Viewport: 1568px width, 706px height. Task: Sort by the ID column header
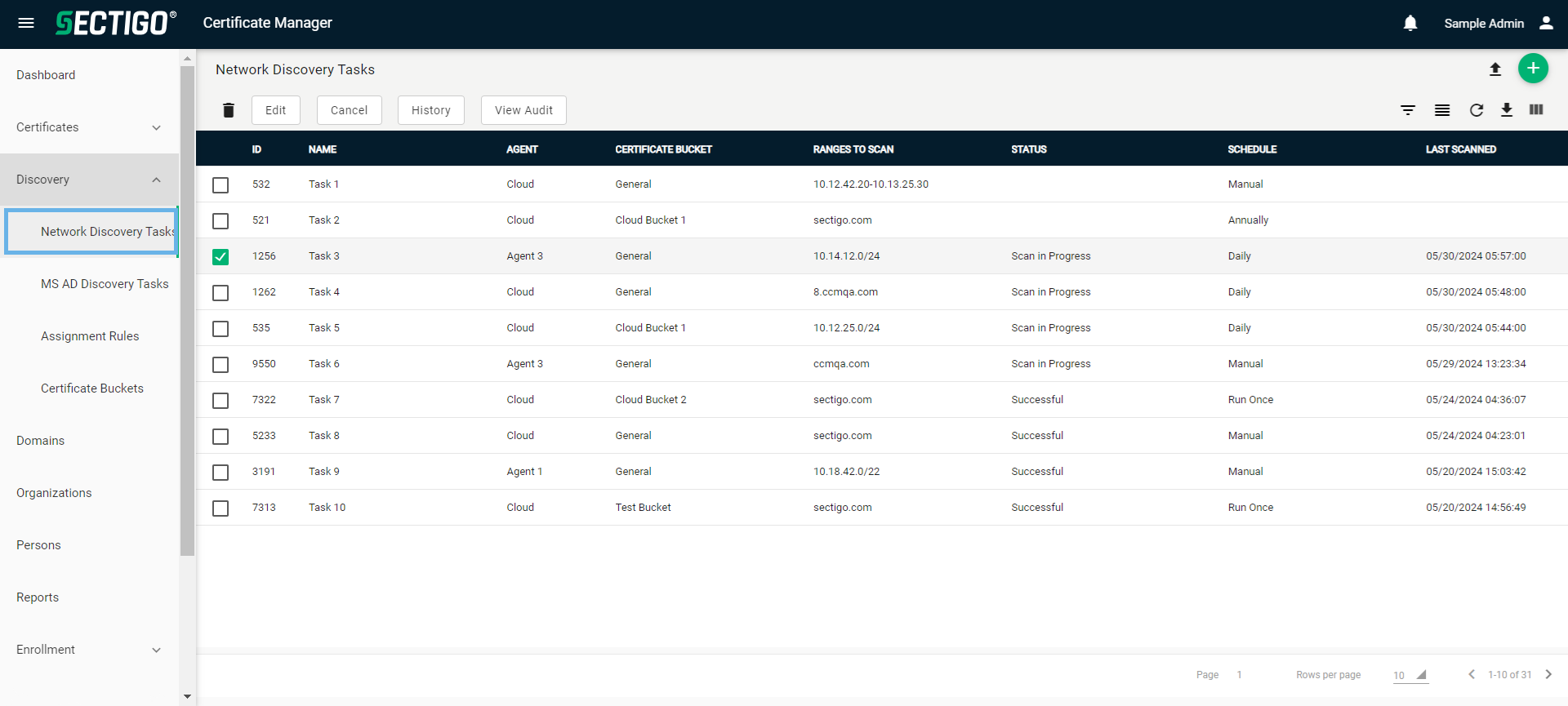click(256, 149)
